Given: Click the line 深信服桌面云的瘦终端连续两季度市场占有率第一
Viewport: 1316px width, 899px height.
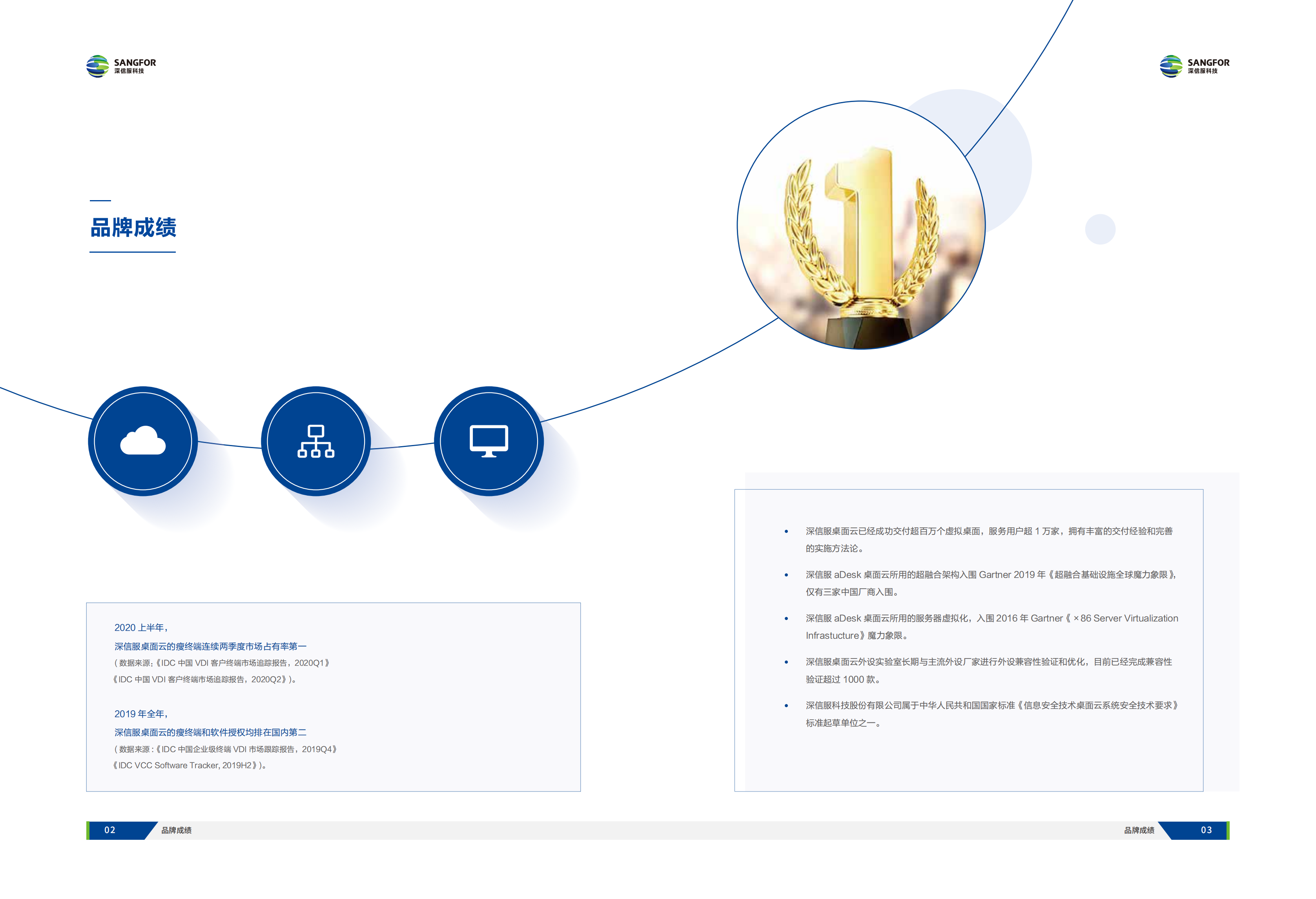Looking at the screenshot, I should coord(210,646).
